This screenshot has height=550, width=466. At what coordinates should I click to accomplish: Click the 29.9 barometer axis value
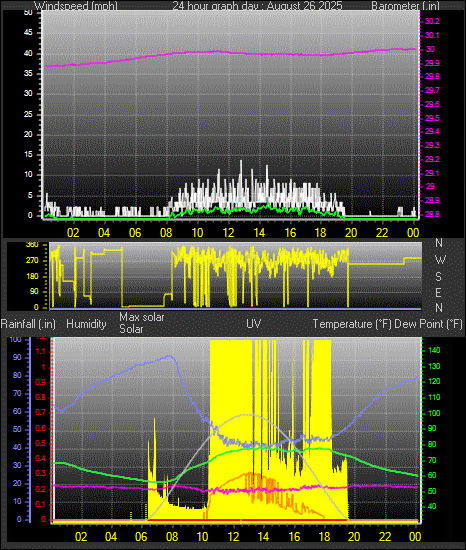[432, 63]
